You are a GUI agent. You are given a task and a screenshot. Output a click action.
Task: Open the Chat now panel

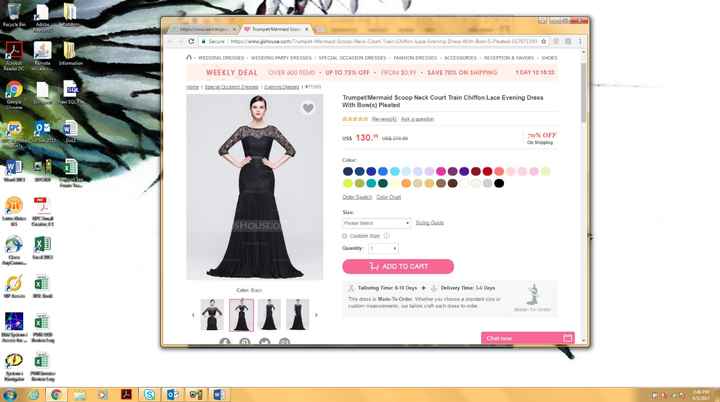(x=528, y=339)
